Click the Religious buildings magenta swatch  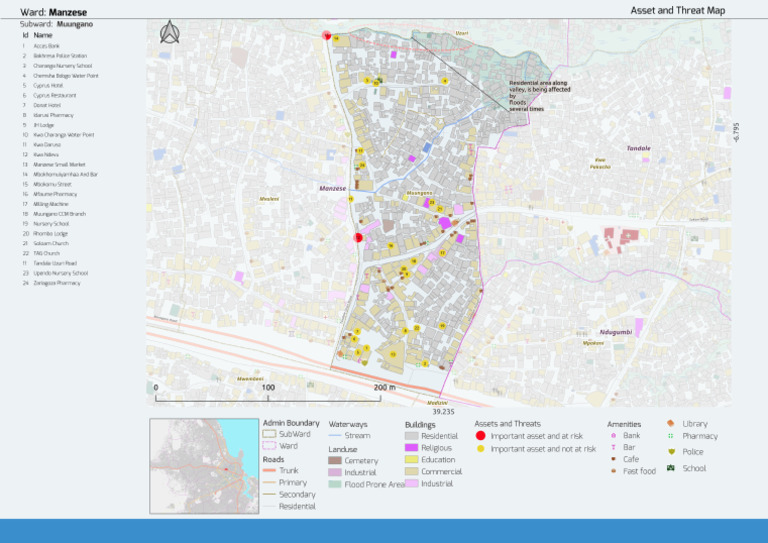(411, 448)
